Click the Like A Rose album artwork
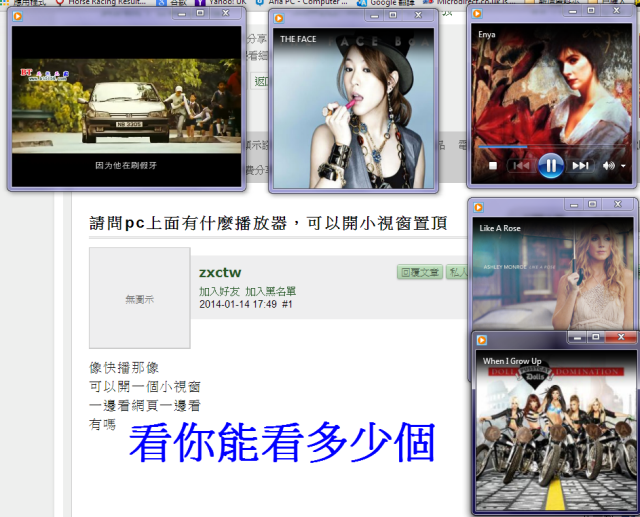Screen dimensions: 640x517 pos(553,273)
